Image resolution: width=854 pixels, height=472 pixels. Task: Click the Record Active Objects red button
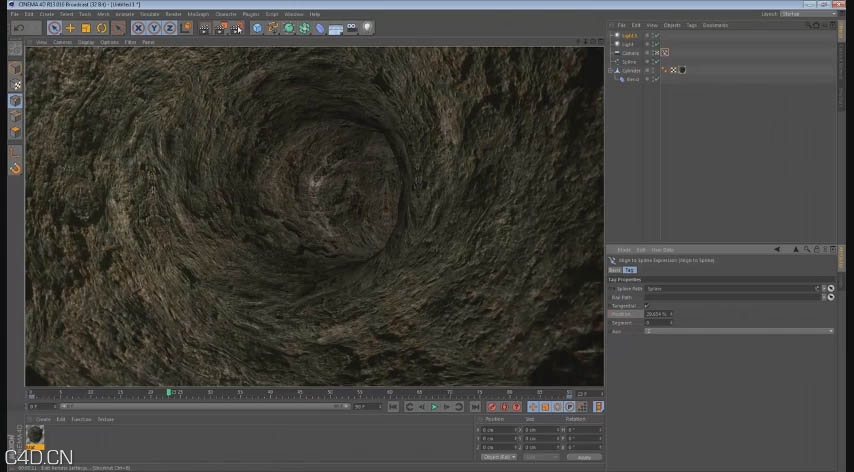[492, 407]
